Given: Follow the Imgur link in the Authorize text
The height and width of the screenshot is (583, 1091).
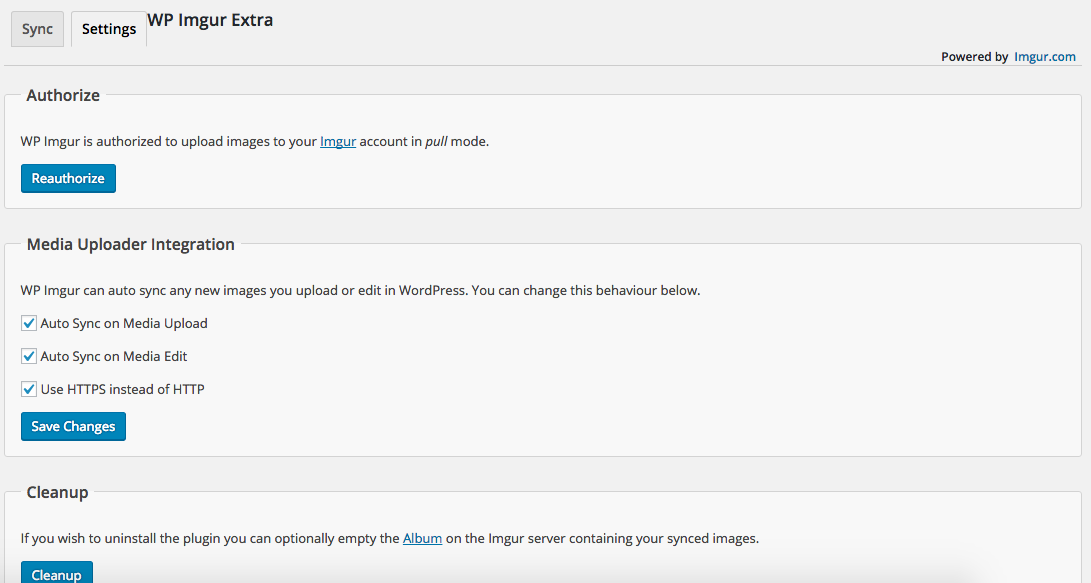Looking at the screenshot, I should click(x=337, y=141).
